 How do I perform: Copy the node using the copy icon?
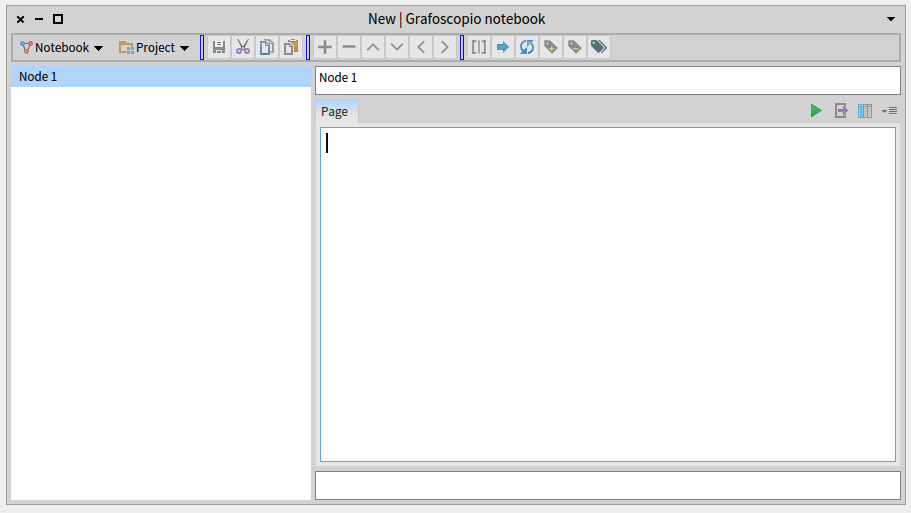(x=267, y=47)
